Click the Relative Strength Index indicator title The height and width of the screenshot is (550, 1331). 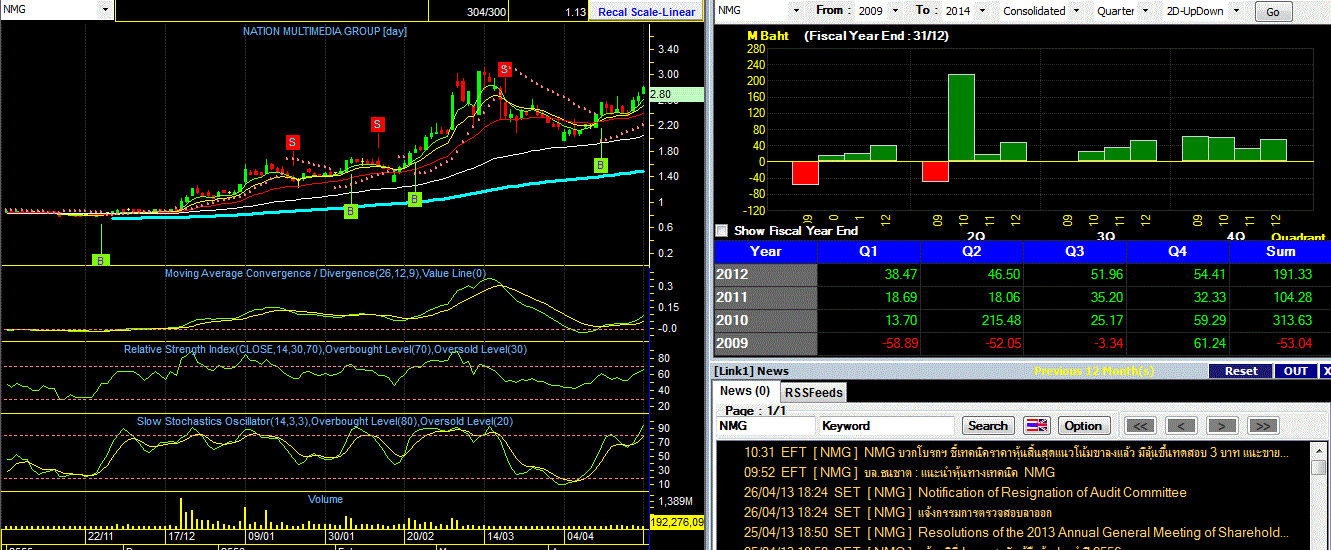(324, 349)
